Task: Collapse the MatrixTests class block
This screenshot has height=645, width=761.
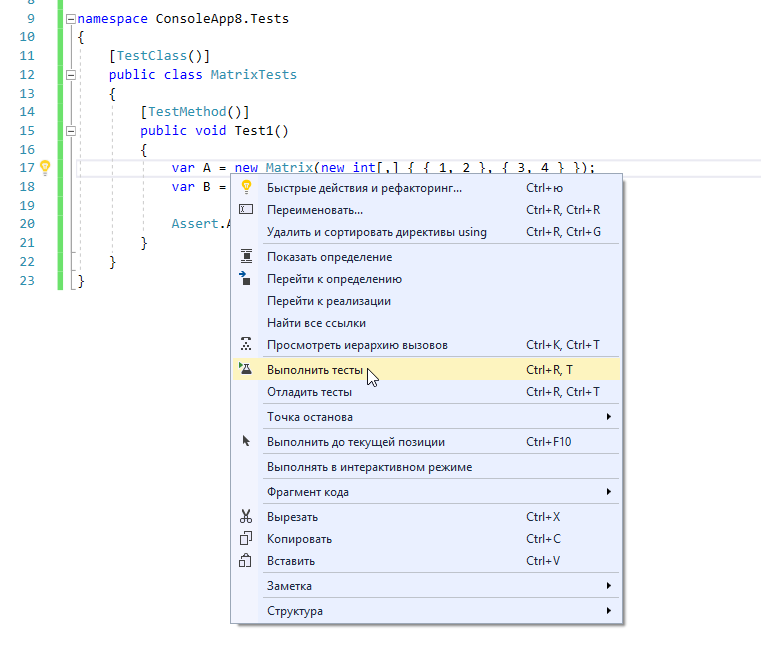Action: tap(71, 75)
